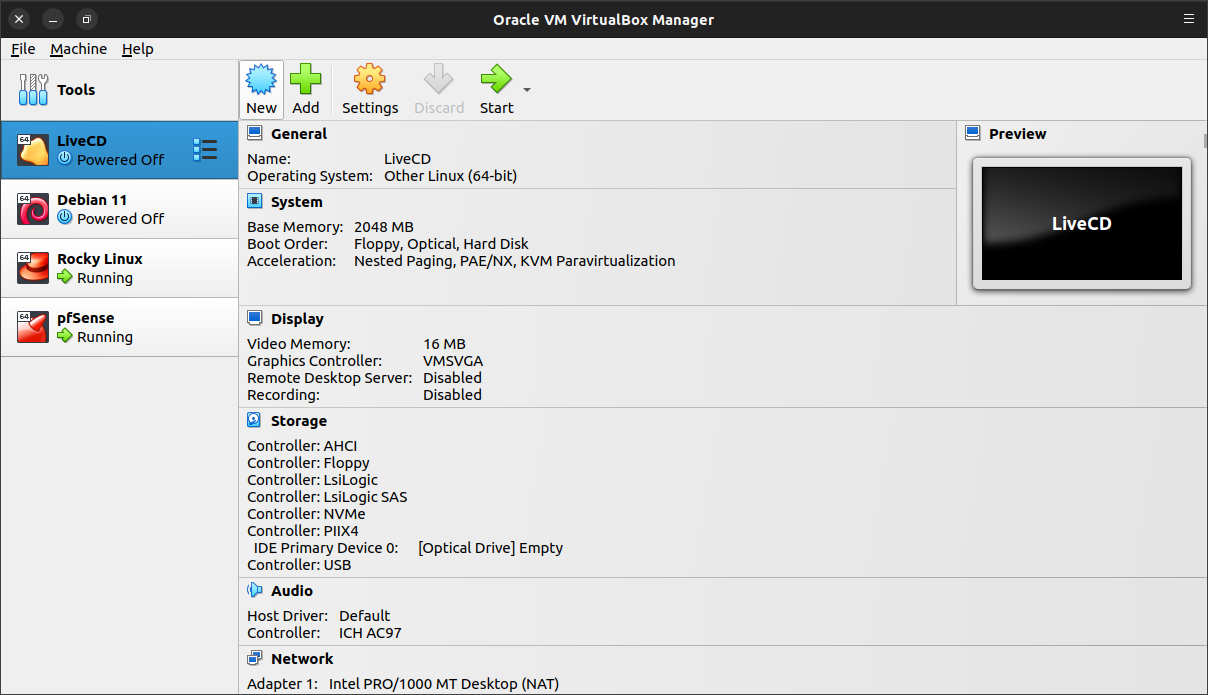Click the Display section icon
Viewport: 1208px width, 695px height.
[x=255, y=318]
